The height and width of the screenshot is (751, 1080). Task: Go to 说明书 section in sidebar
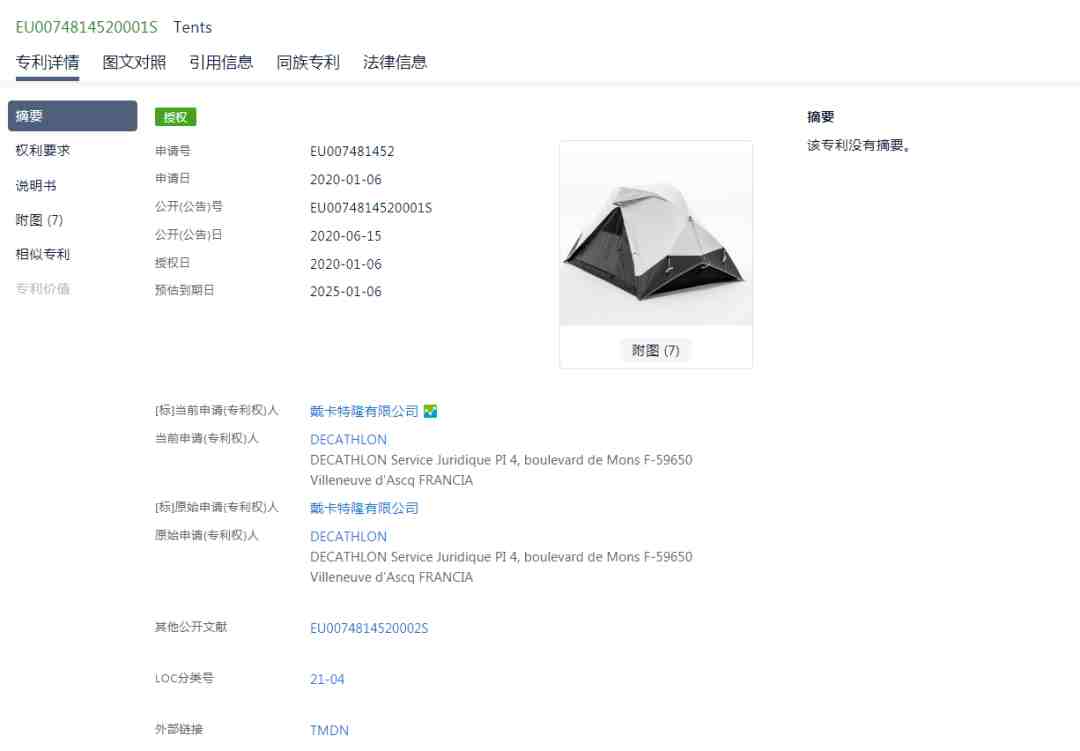(x=36, y=185)
